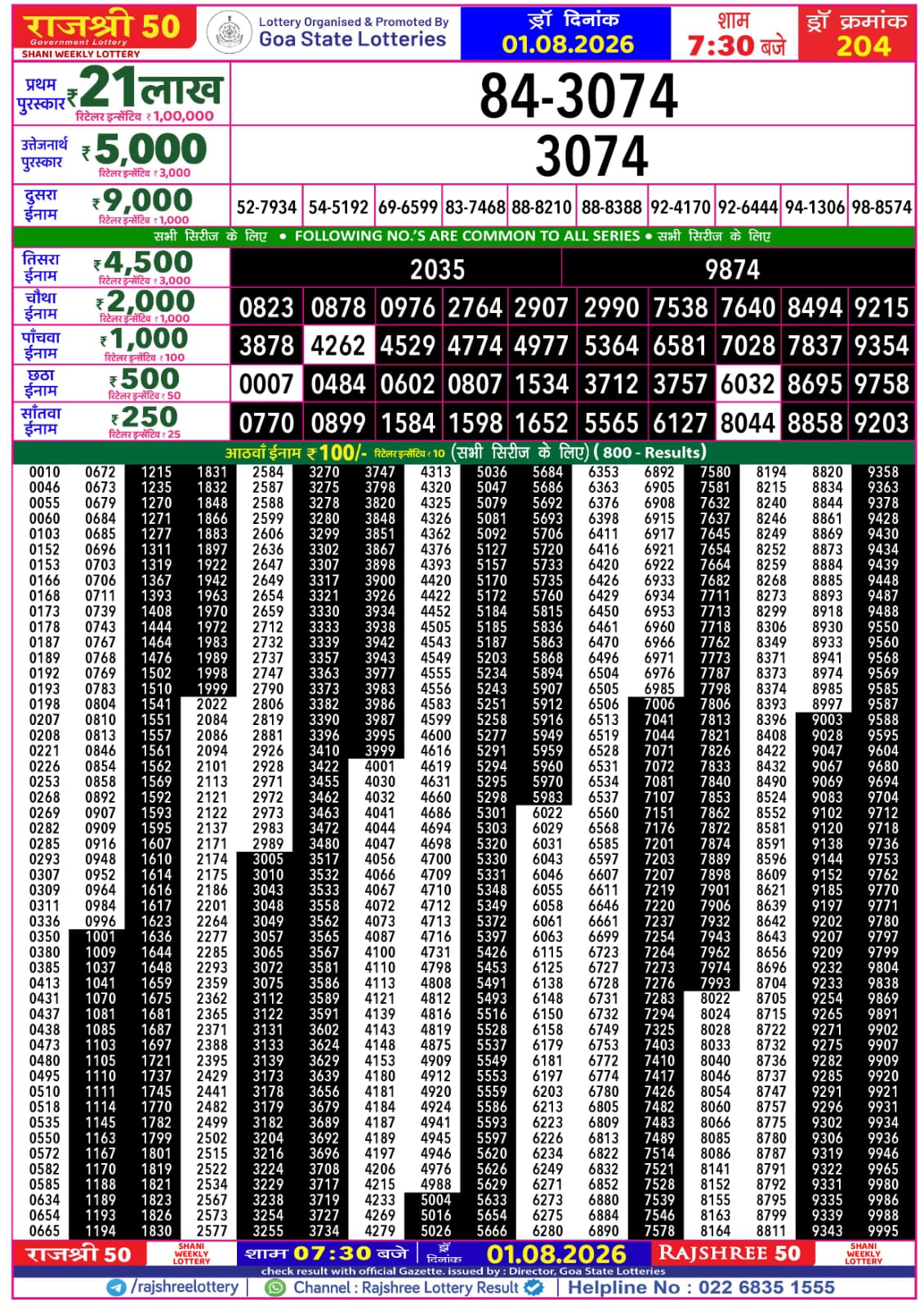Select second prize number 83-7468
Viewport: 924px width, 1307px height.
pos(475,208)
